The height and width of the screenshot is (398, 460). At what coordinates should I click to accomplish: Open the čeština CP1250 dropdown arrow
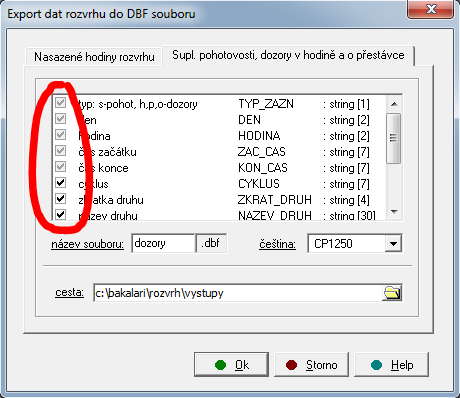pos(393,244)
